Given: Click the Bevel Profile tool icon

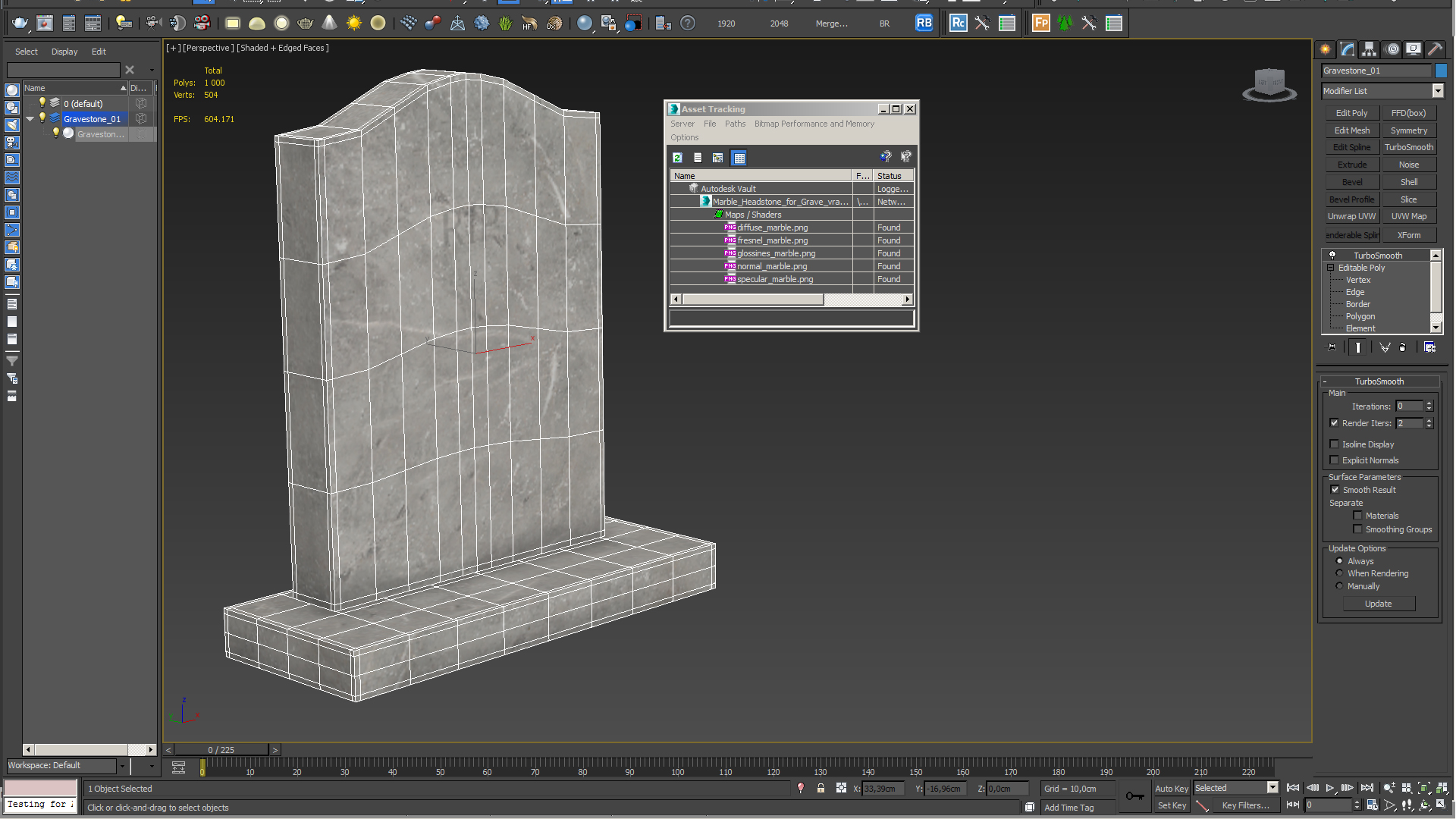Looking at the screenshot, I should coord(1351,199).
